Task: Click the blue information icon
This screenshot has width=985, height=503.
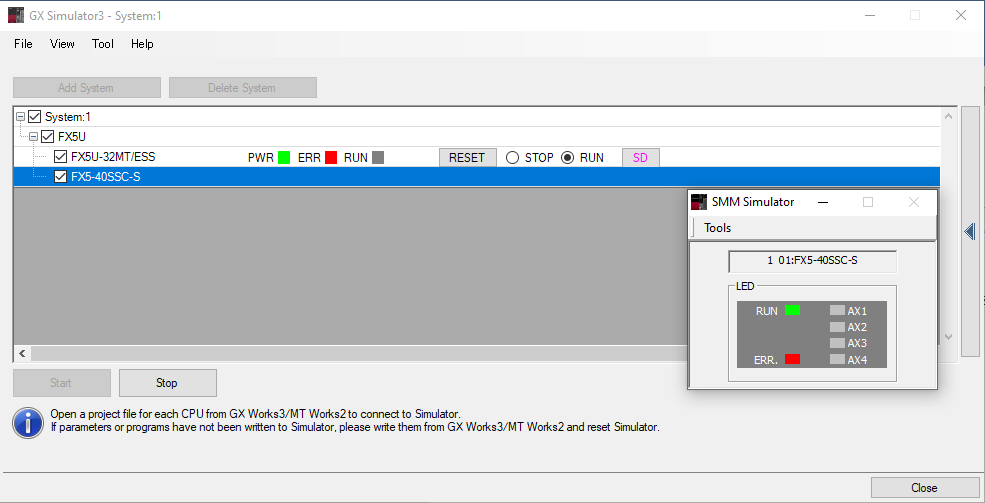Action: 28,421
